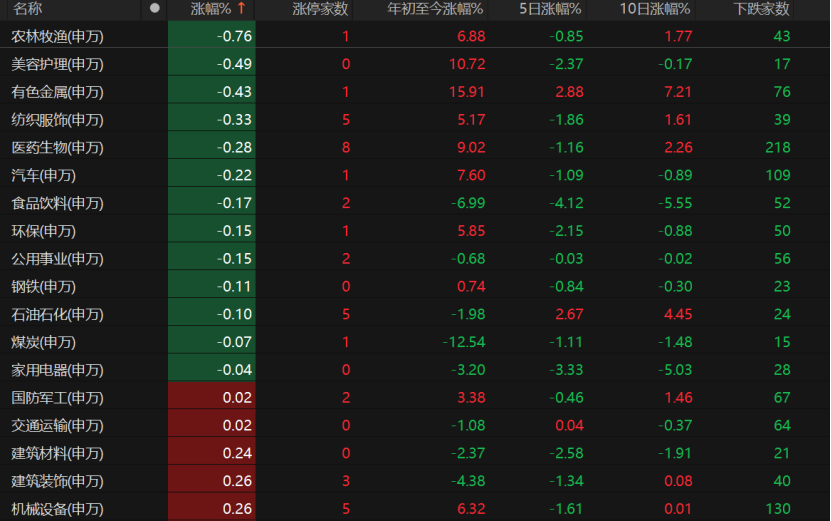The width and height of the screenshot is (831, 521).
Task: Click the 10日涨幅% column header
Action: point(655,9)
